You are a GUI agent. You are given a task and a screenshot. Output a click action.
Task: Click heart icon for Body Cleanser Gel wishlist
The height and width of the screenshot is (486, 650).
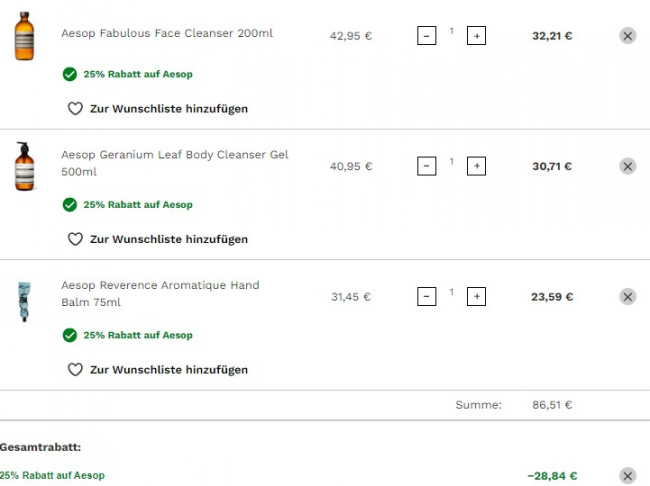[x=75, y=239]
